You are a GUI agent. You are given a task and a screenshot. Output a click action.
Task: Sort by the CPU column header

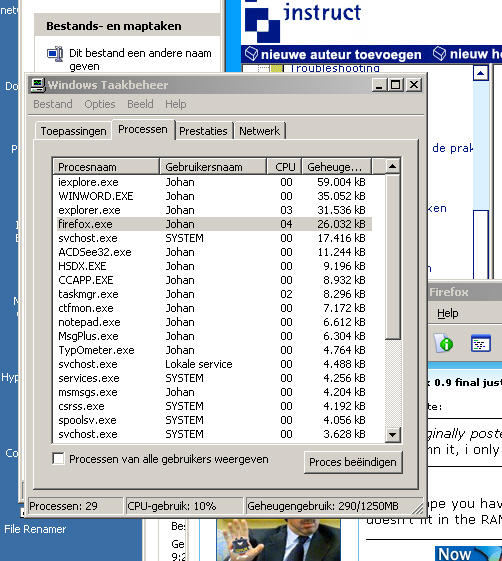tap(284, 167)
